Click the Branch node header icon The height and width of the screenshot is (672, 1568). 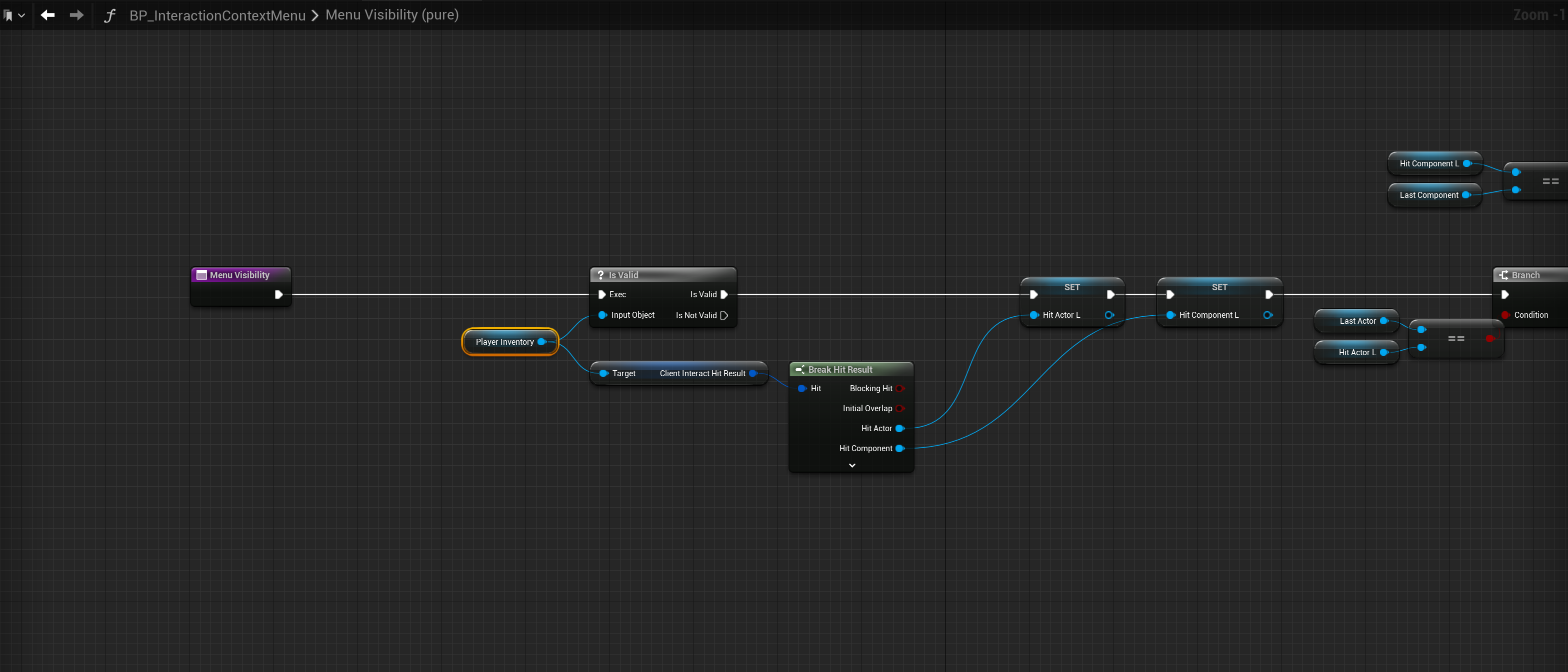tap(1503, 275)
